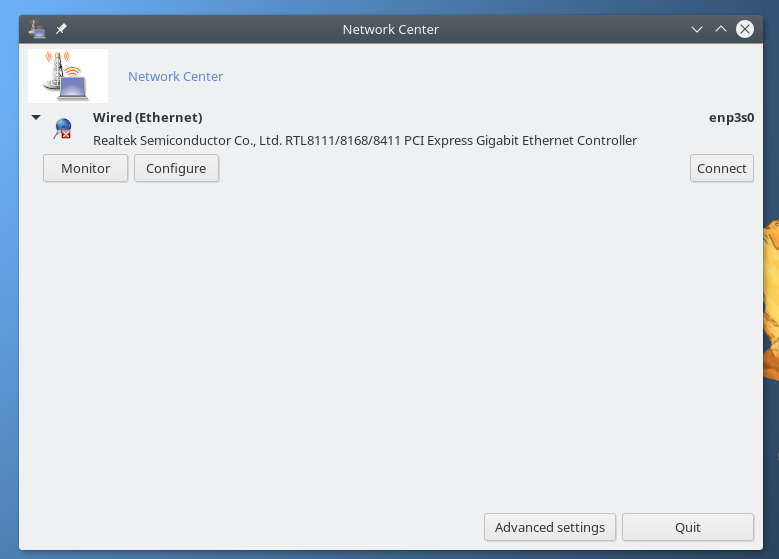The width and height of the screenshot is (779, 559).
Task: Open Configure for the wired interface
Action: (176, 168)
